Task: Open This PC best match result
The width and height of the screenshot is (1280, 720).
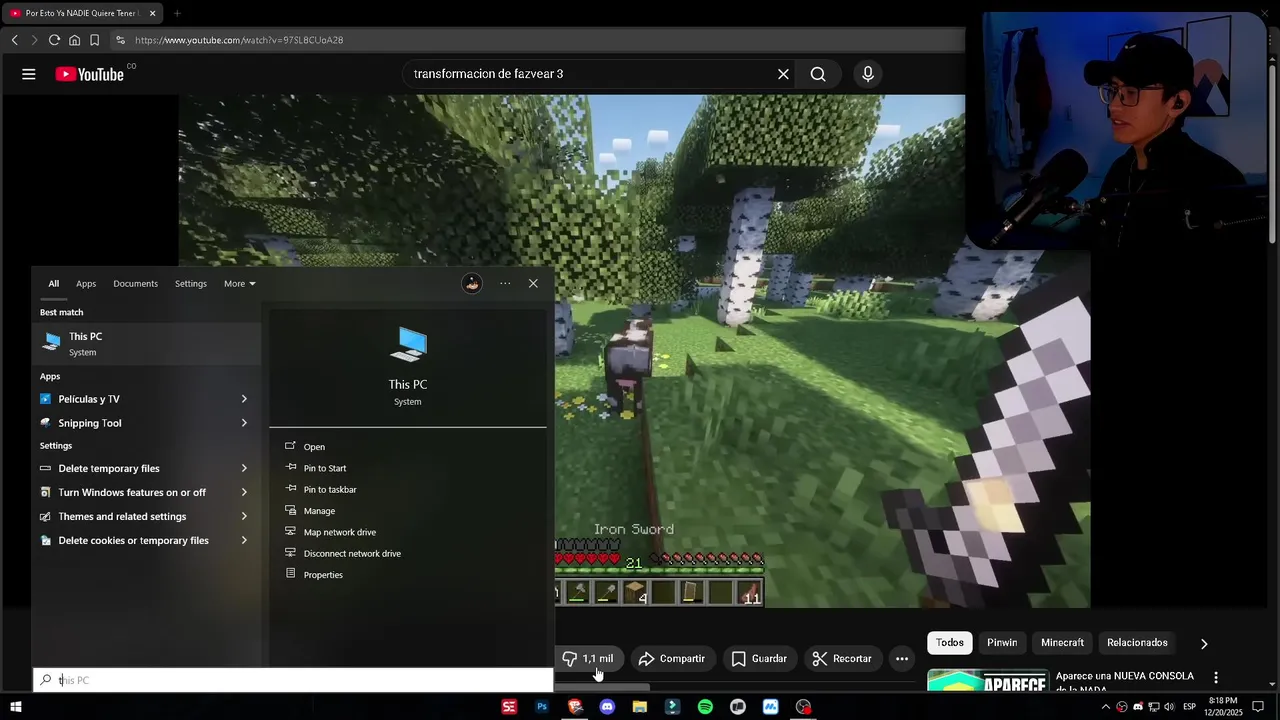Action: (x=146, y=344)
